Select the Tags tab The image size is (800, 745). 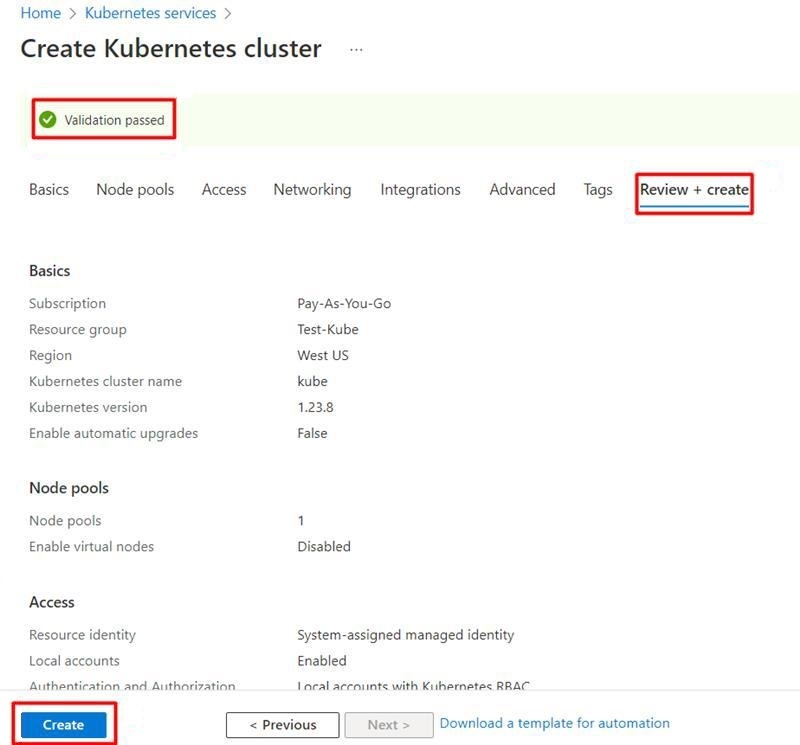[598, 189]
